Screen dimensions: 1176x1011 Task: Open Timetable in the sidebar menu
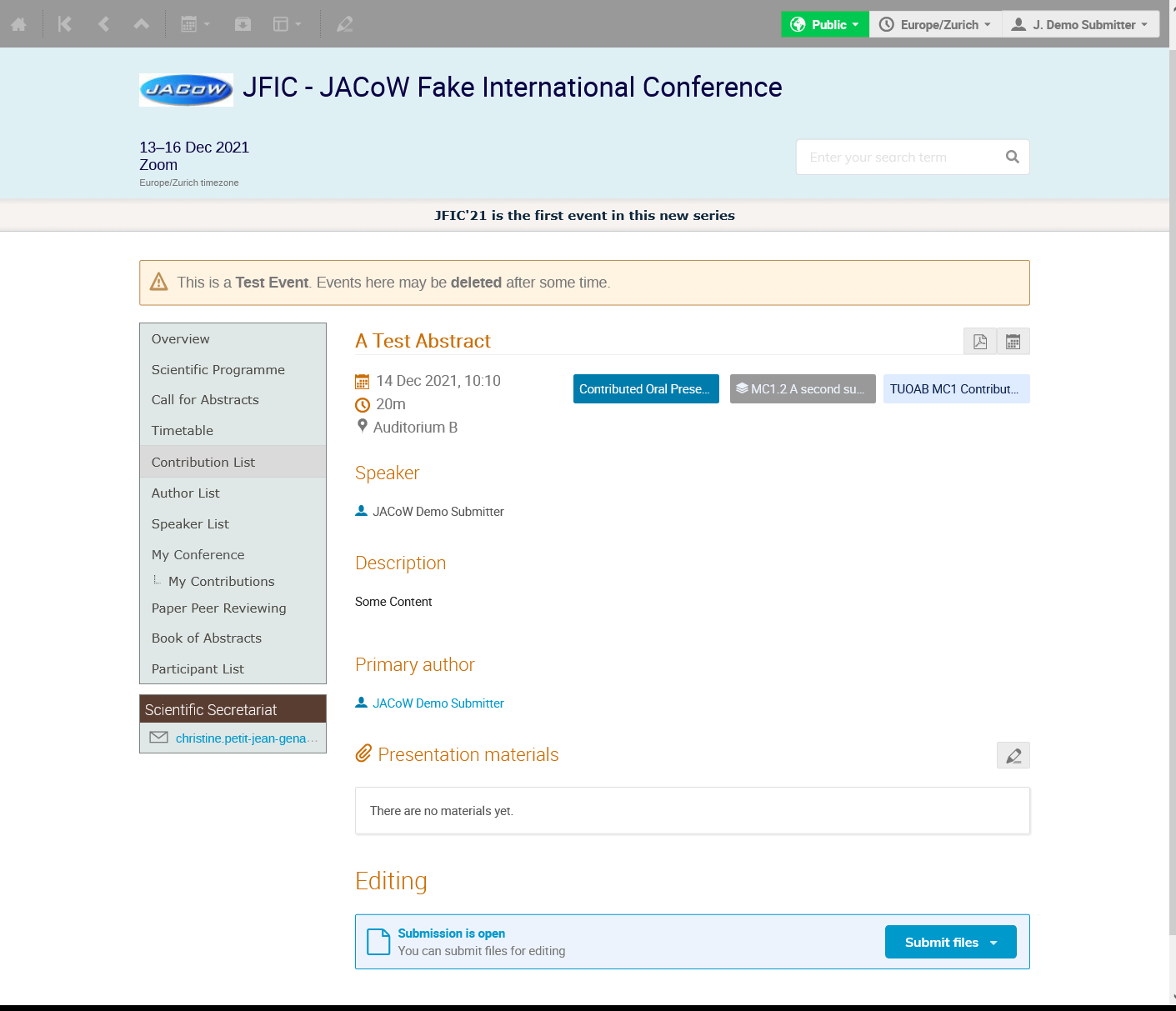[x=183, y=431]
